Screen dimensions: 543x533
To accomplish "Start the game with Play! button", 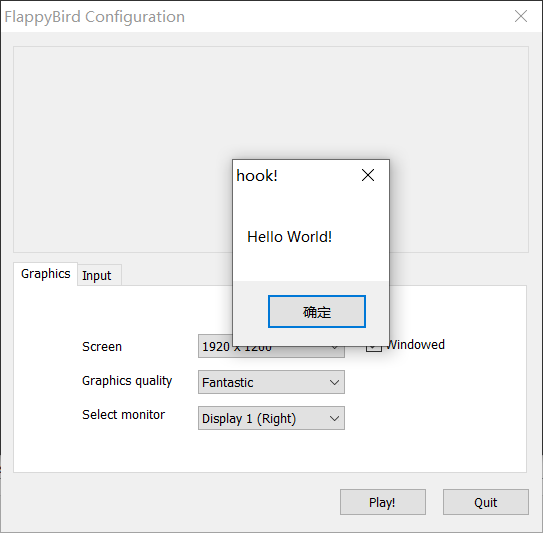I will click(383, 502).
